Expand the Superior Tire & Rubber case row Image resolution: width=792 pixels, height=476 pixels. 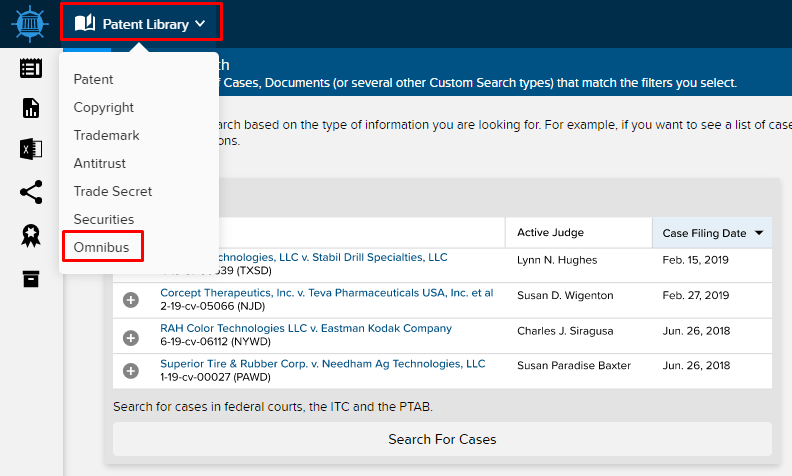[x=131, y=371]
